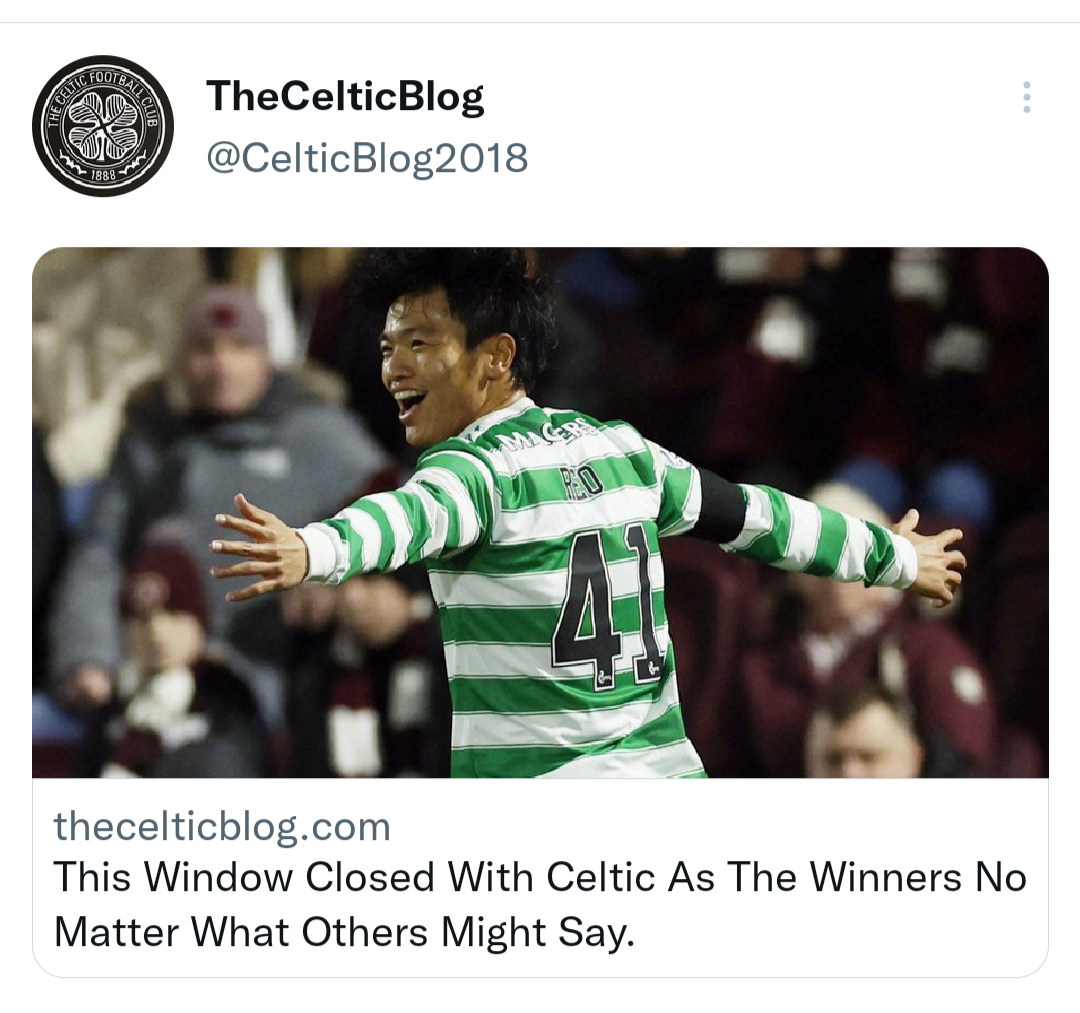1080x1013 pixels.
Task: Click the Celtic Football Club crest badge
Action: click(x=103, y=125)
